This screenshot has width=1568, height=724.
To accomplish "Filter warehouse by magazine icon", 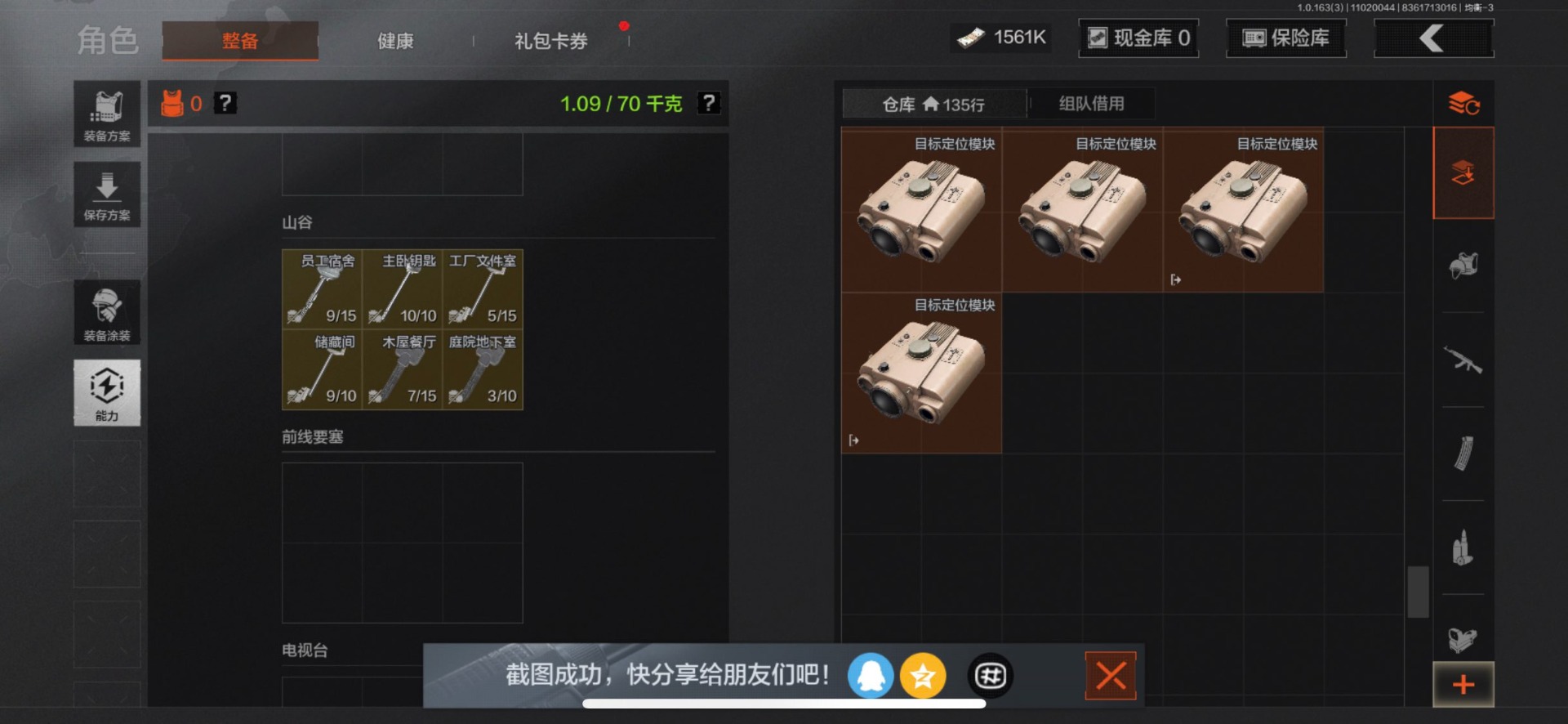I will (1463, 454).
